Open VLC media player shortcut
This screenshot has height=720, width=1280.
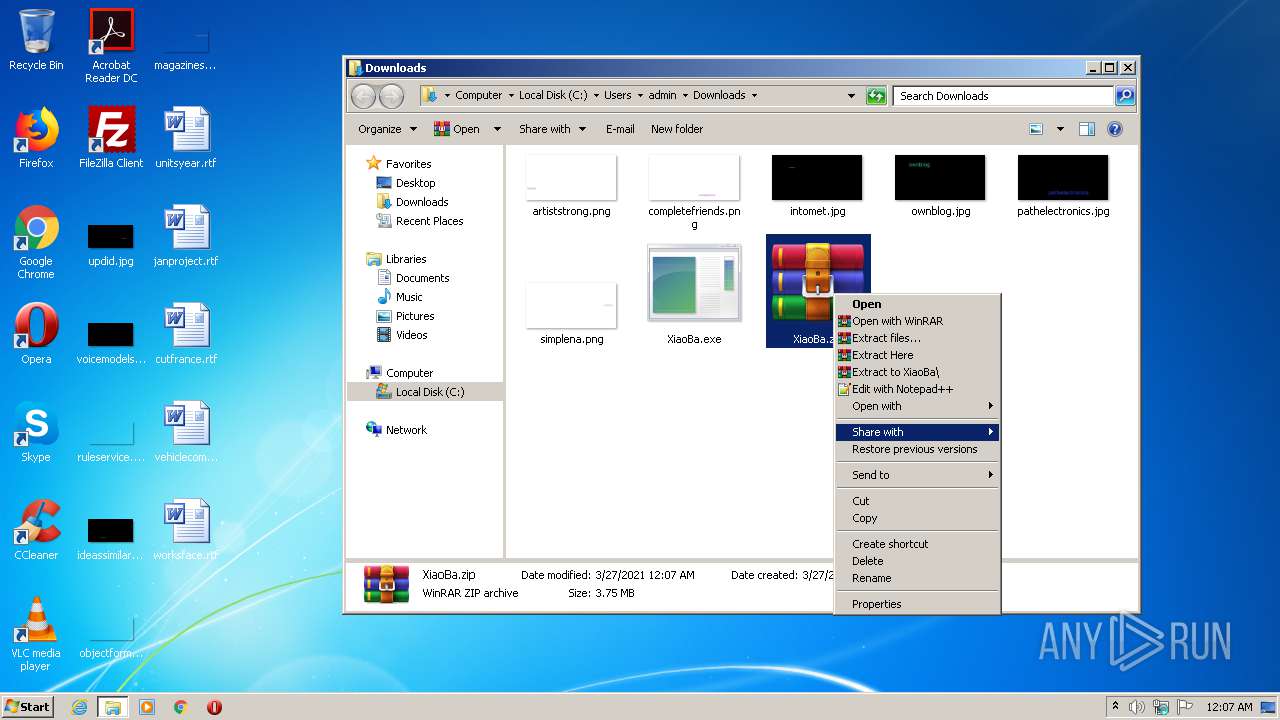coord(36,634)
